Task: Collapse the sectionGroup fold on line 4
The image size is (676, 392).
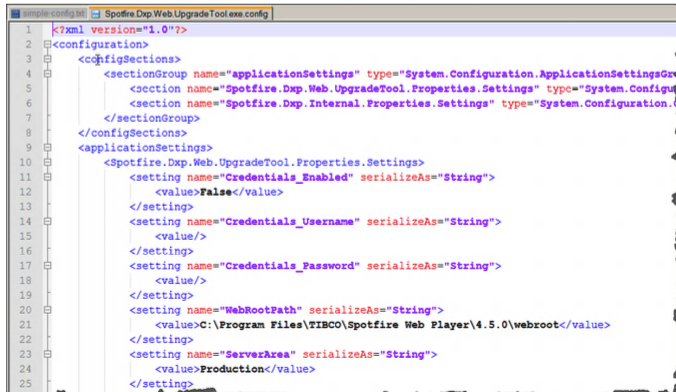Action: click(47, 74)
